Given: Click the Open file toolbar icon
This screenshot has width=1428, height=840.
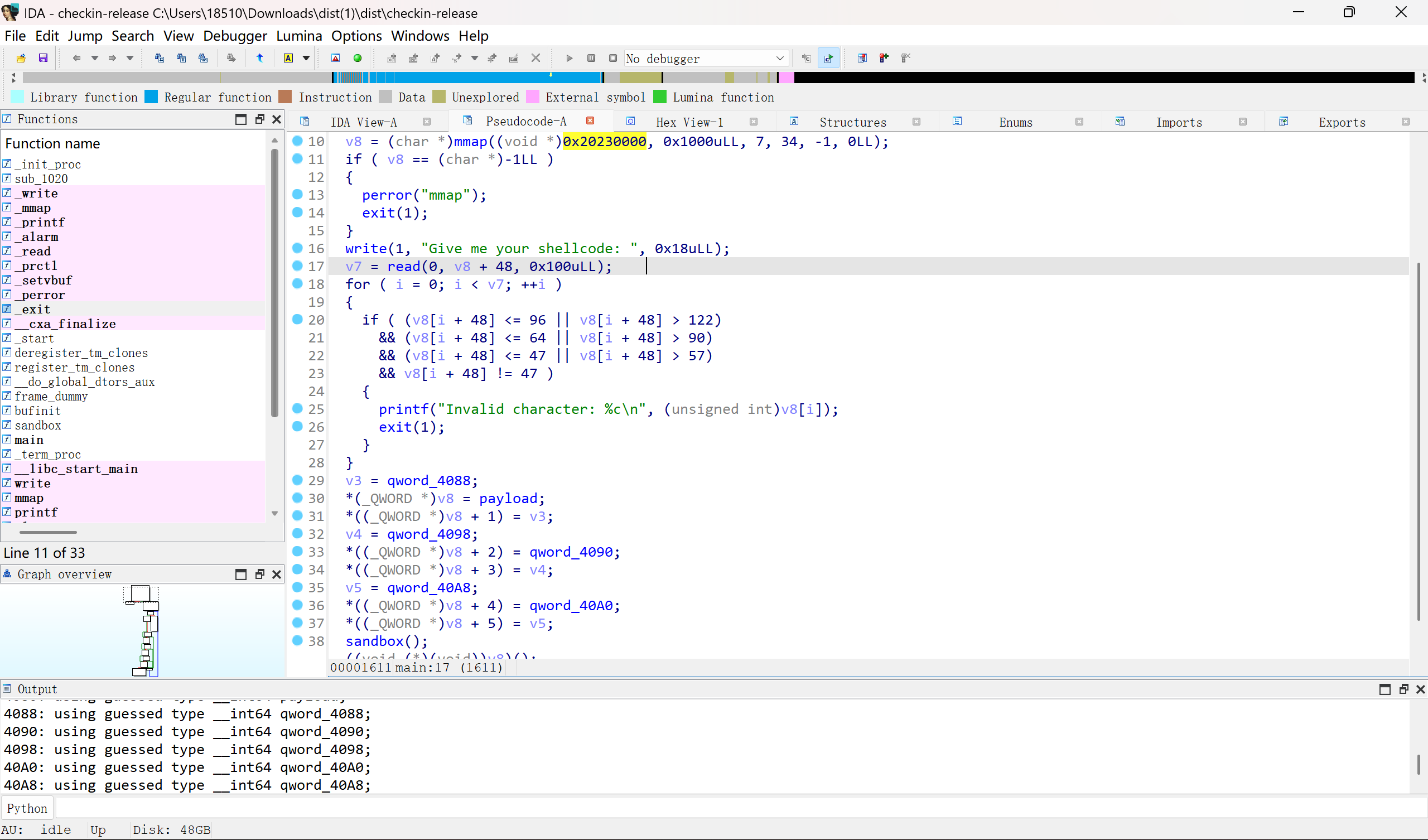Looking at the screenshot, I should pyautogui.click(x=21, y=58).
